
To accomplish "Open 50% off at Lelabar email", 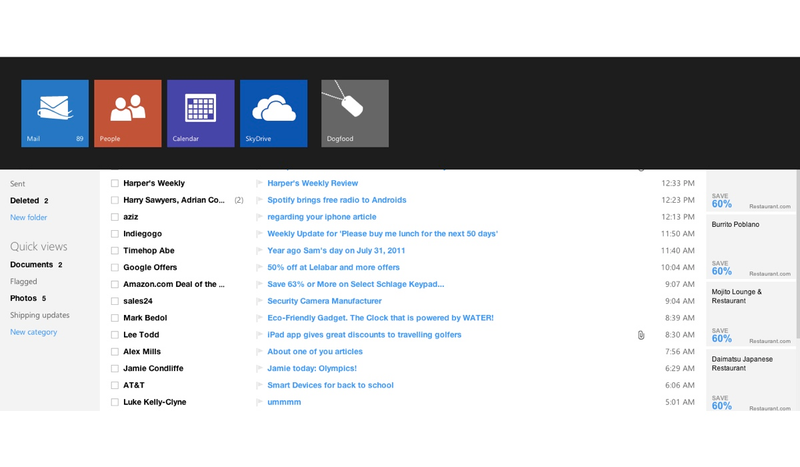I will [x=334, y=267].
